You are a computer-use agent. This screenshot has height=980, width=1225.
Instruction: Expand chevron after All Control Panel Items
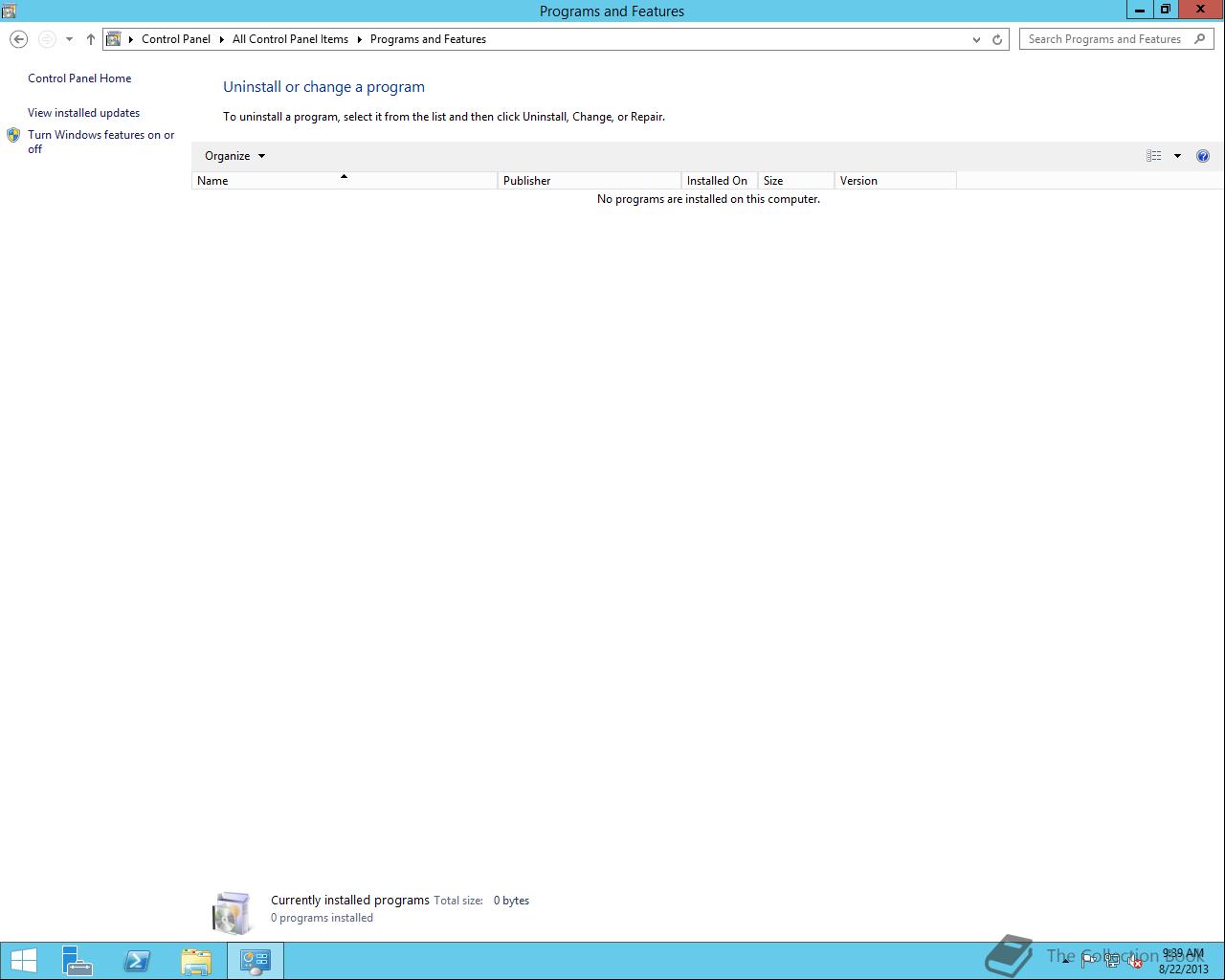tap(360, 39)
